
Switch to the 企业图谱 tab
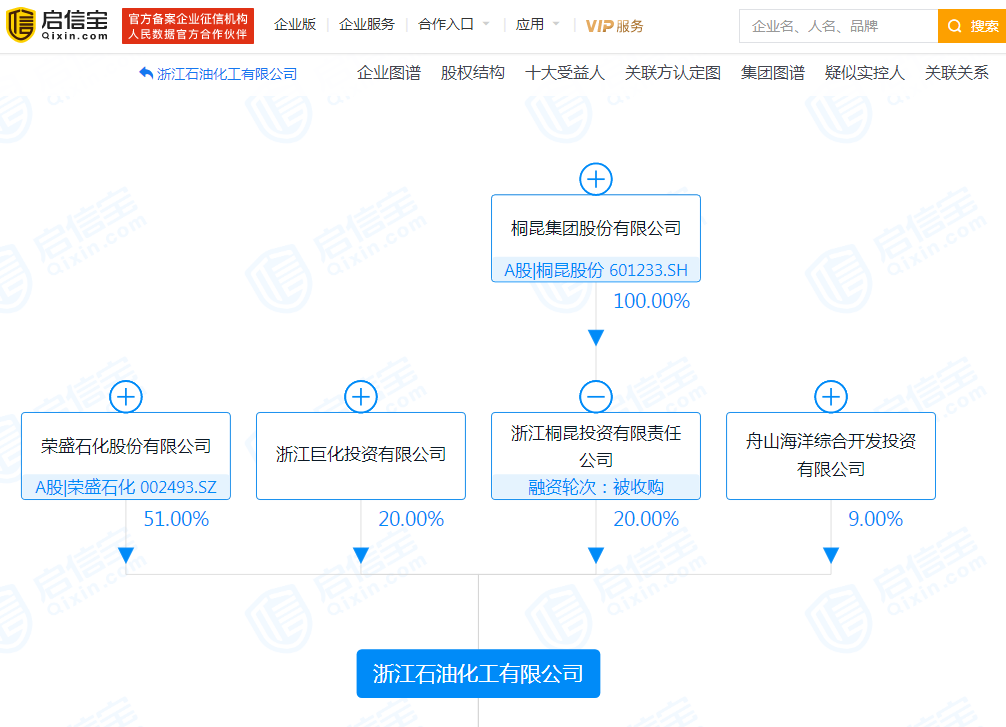[389, 73]
